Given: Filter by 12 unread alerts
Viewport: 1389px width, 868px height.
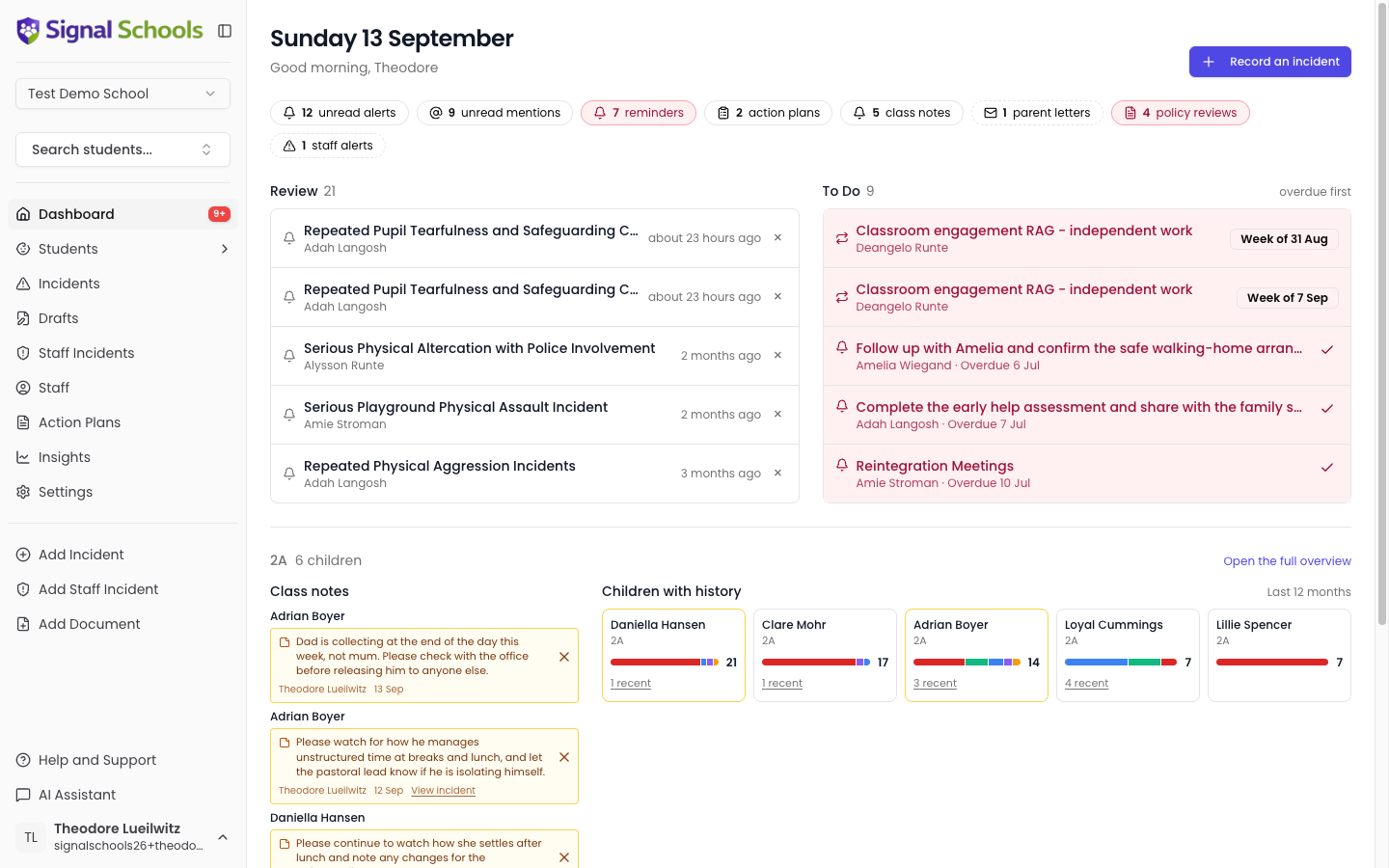Looking at the screenshot, I should coord(340,113).
